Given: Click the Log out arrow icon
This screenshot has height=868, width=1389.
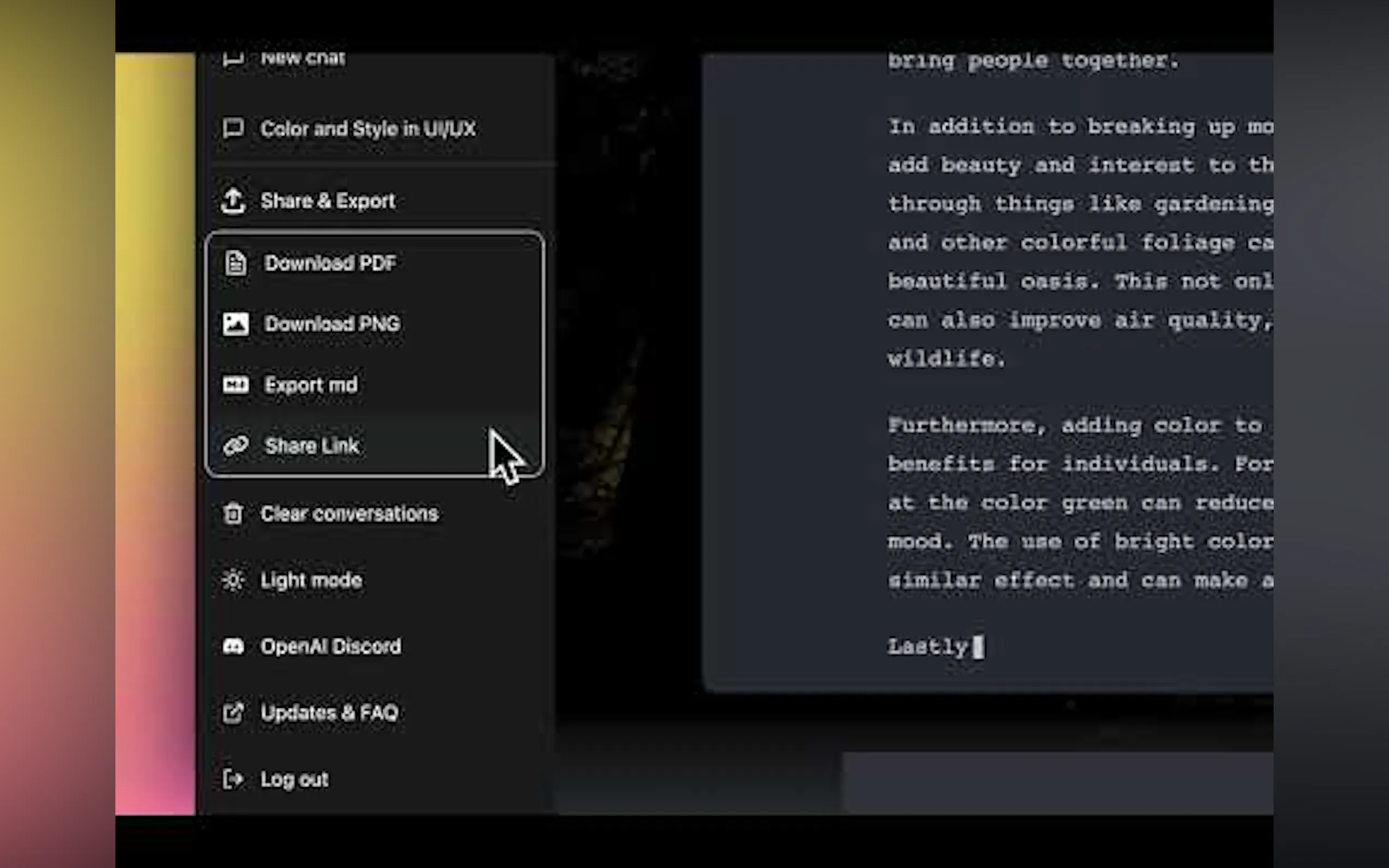Looking at the screenshot, I should (x=233, y=779).
